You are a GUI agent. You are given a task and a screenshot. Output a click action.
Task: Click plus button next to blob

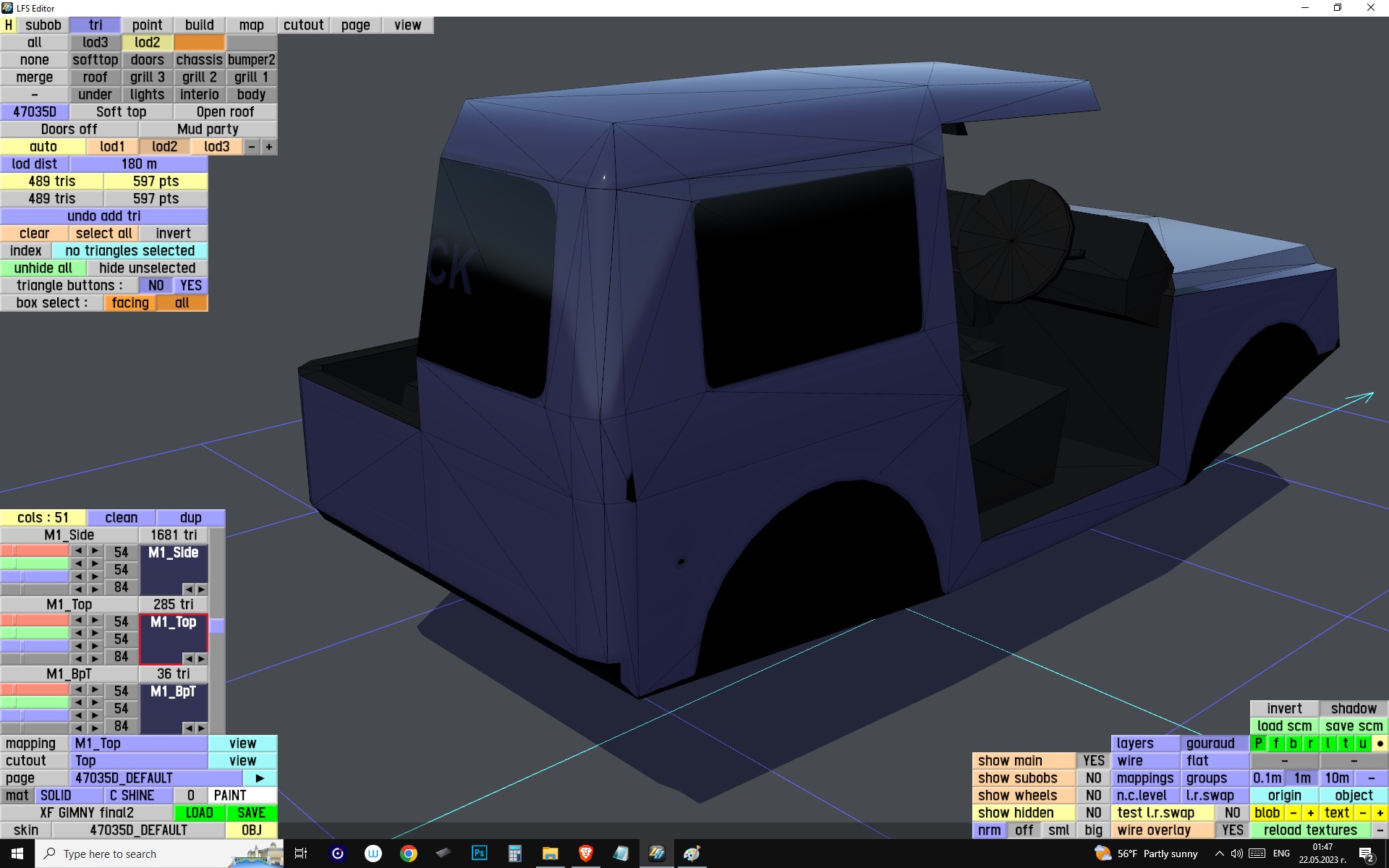pyautogui.click(x=1310, y=813)
